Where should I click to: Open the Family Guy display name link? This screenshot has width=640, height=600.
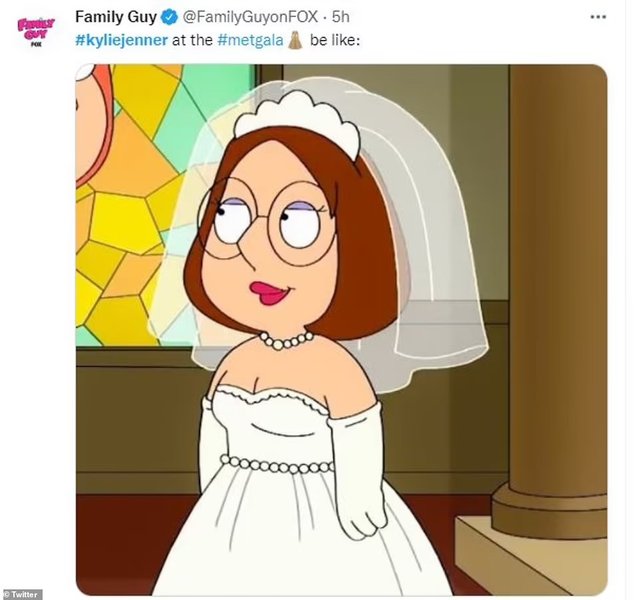click(115, 18)
